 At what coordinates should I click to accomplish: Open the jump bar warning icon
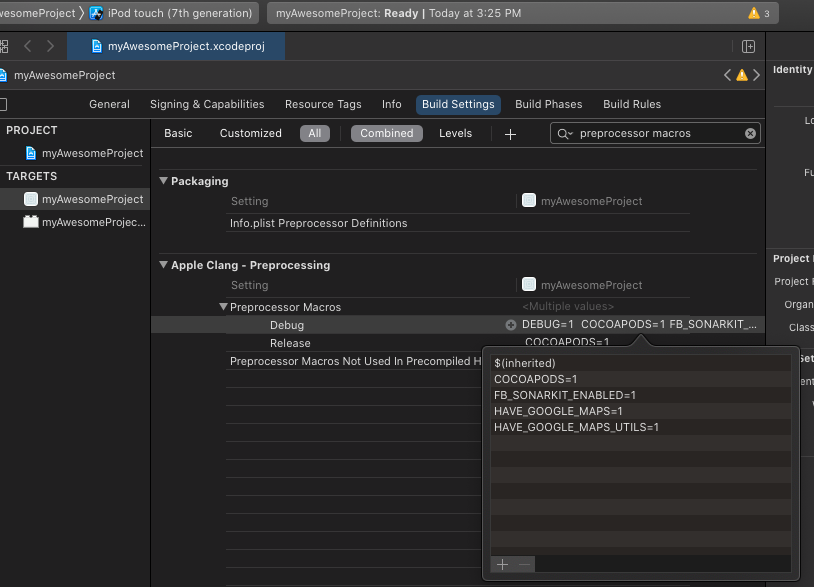[742, 75]
